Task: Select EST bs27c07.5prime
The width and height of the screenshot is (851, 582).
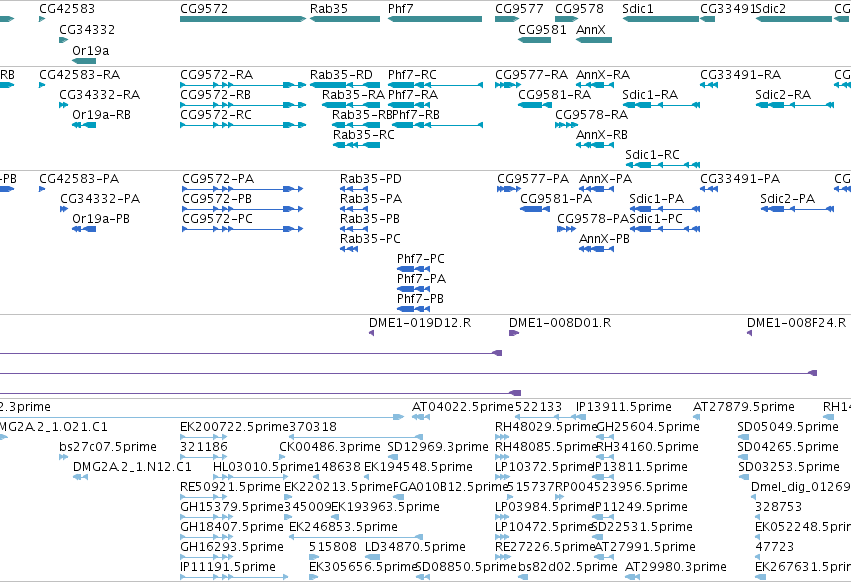Action: click(108, 447)
